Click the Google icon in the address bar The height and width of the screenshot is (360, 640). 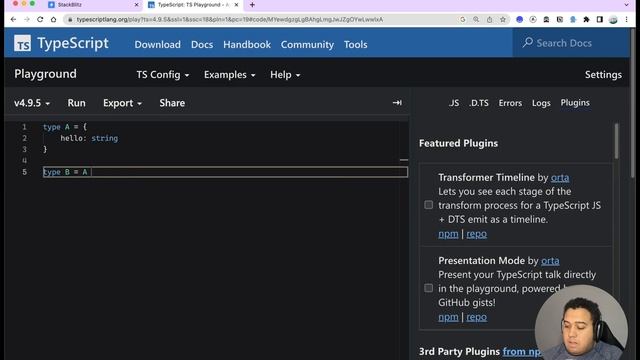pyautogui.click(x=462, y=19)
